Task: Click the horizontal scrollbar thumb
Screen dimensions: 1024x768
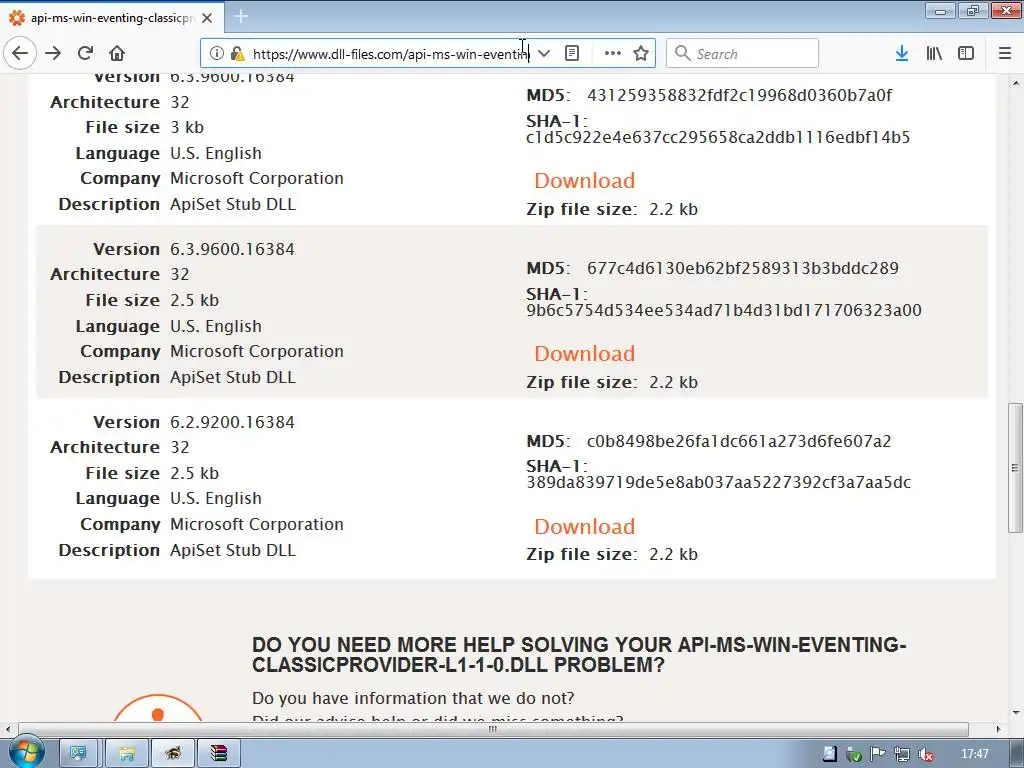Action: (493, 729)
